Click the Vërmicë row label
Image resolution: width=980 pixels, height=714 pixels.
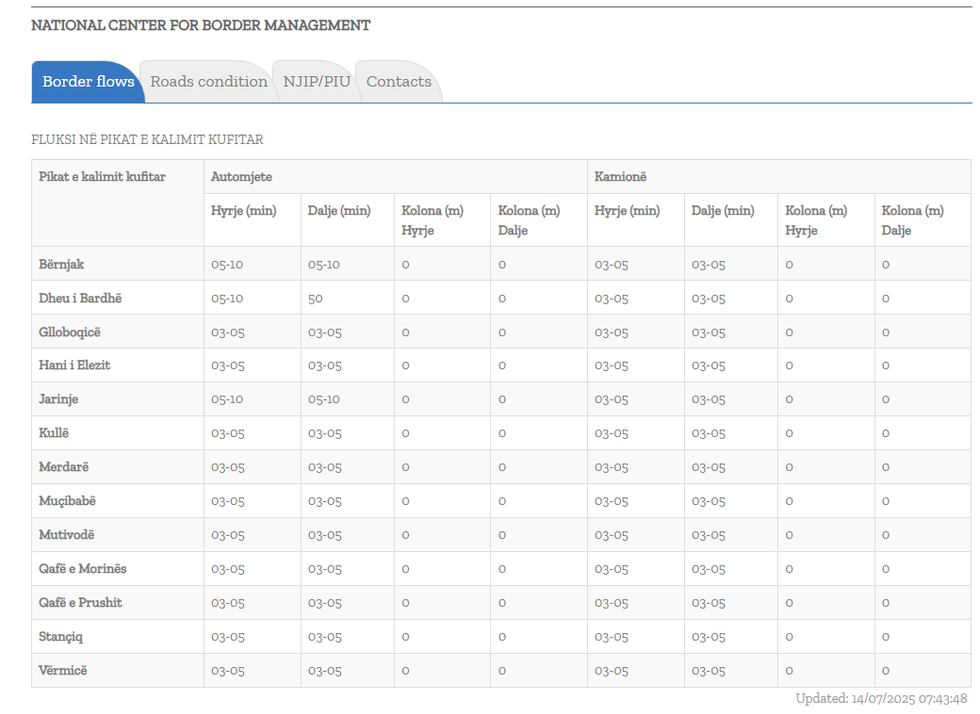(63, 670)
